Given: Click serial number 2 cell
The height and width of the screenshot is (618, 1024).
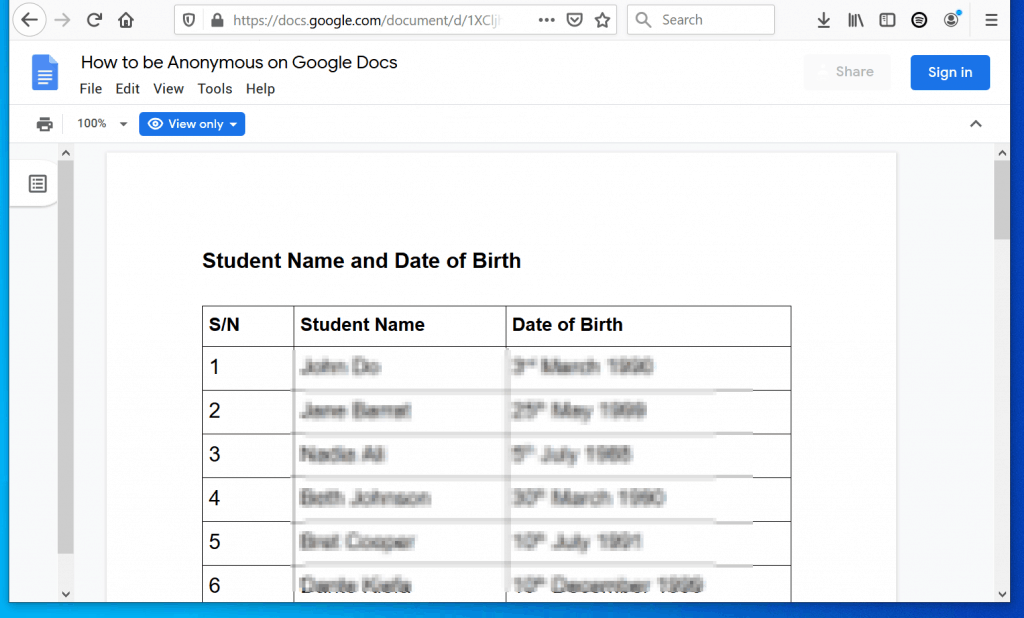Looking at the screenshot, I should tap(248, 412).
